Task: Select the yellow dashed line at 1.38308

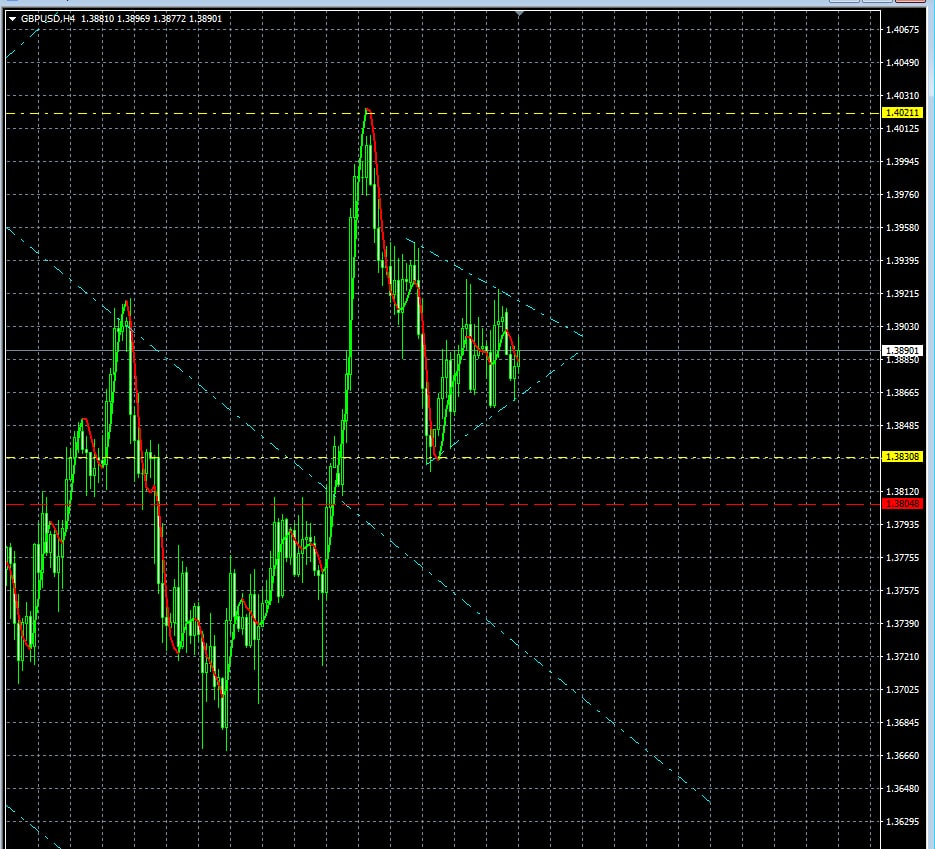Action: click(443, 457)
